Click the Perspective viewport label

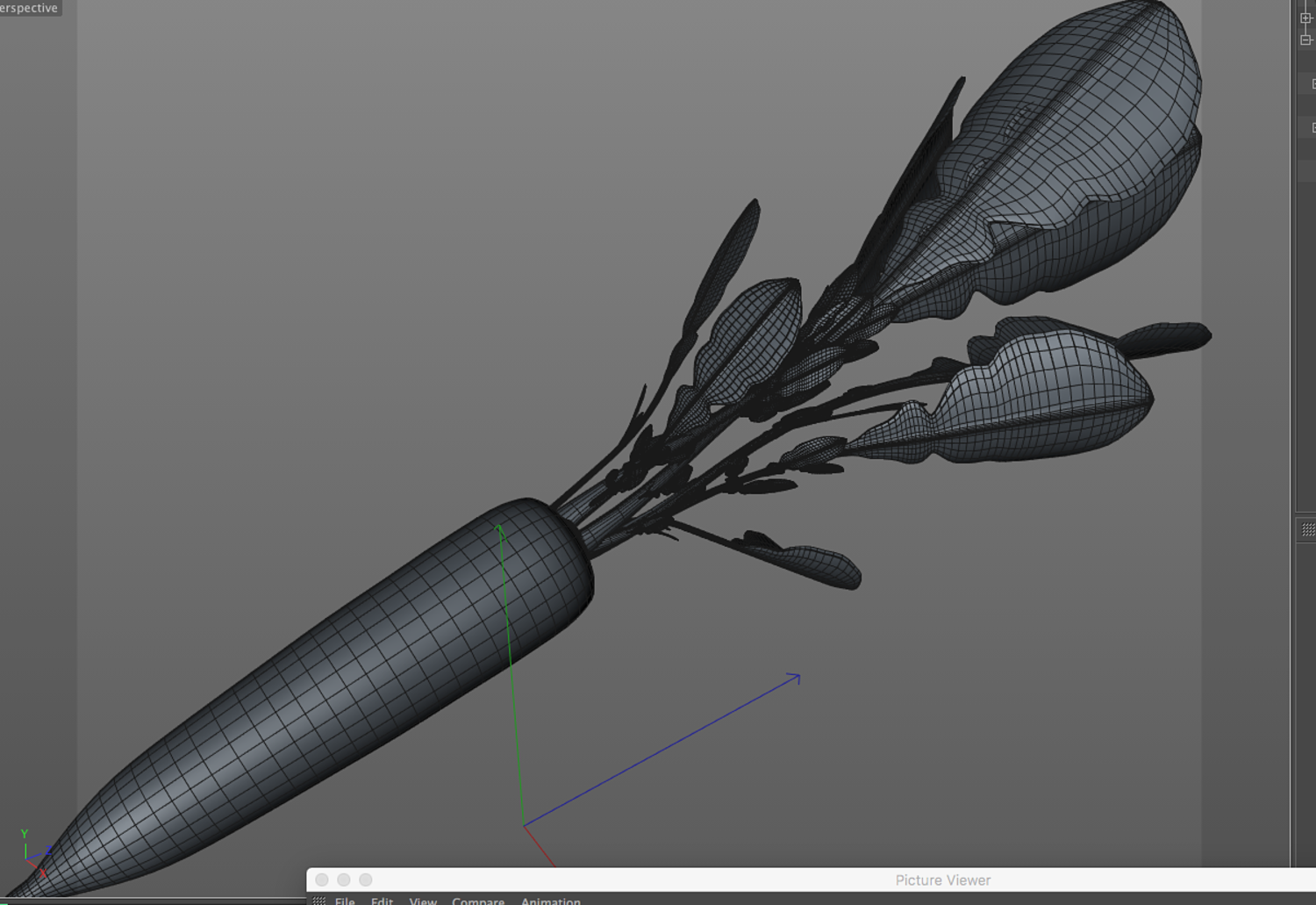click(x=29, y=8)
